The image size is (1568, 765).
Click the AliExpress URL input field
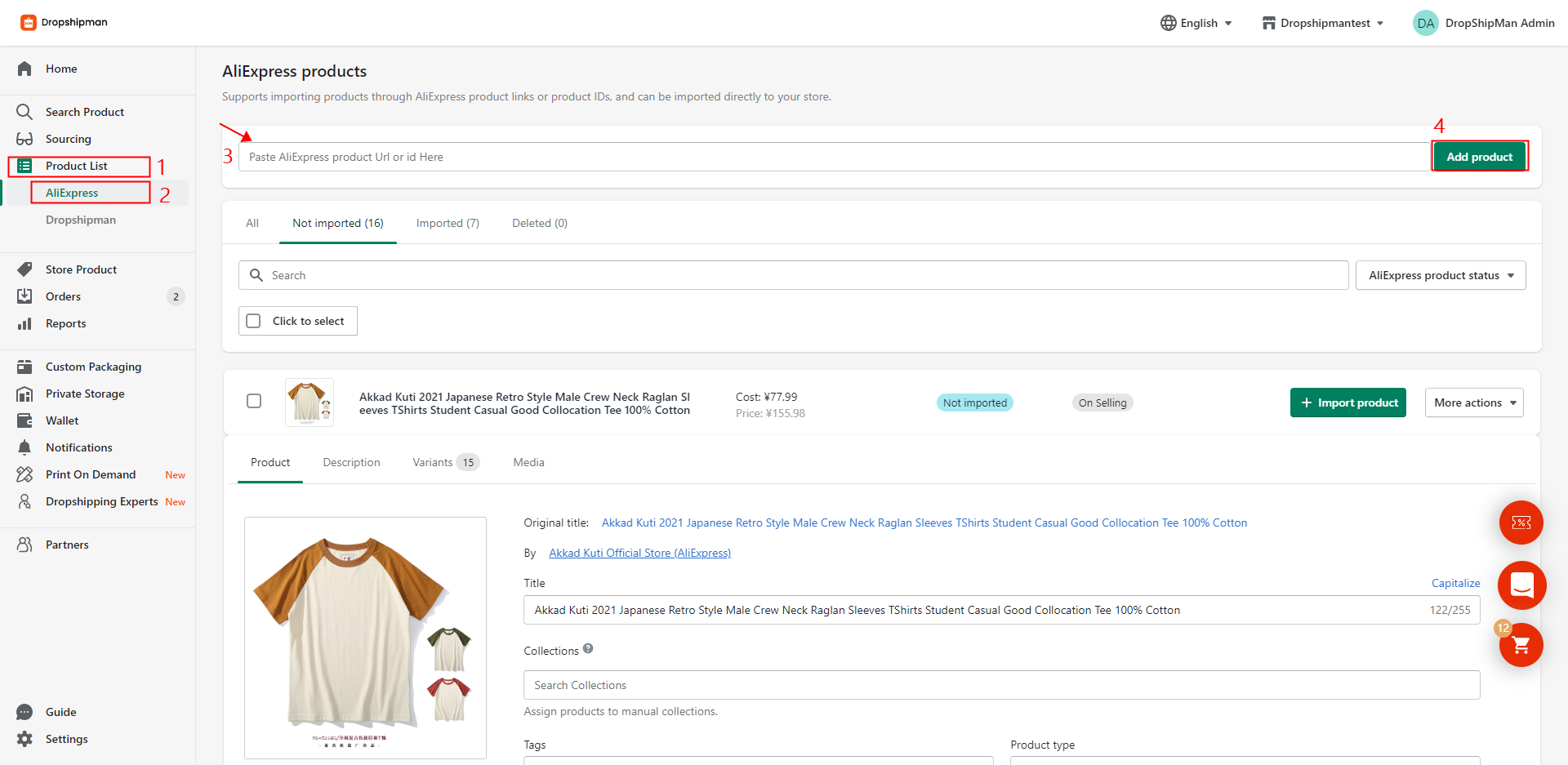(x=835, y=157)
